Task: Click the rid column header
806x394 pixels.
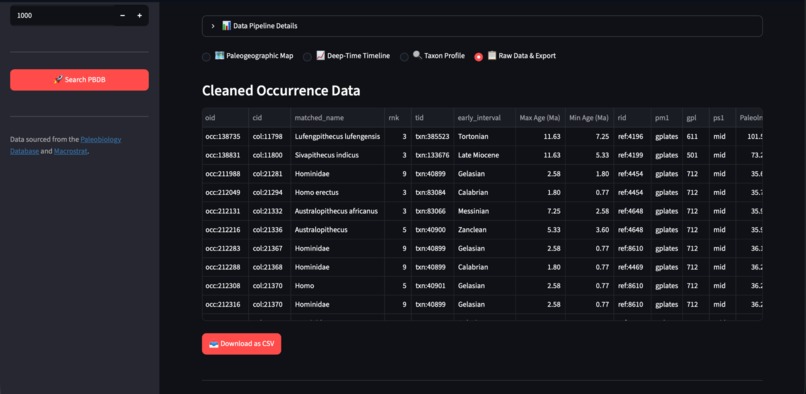Action: (632, 118)
